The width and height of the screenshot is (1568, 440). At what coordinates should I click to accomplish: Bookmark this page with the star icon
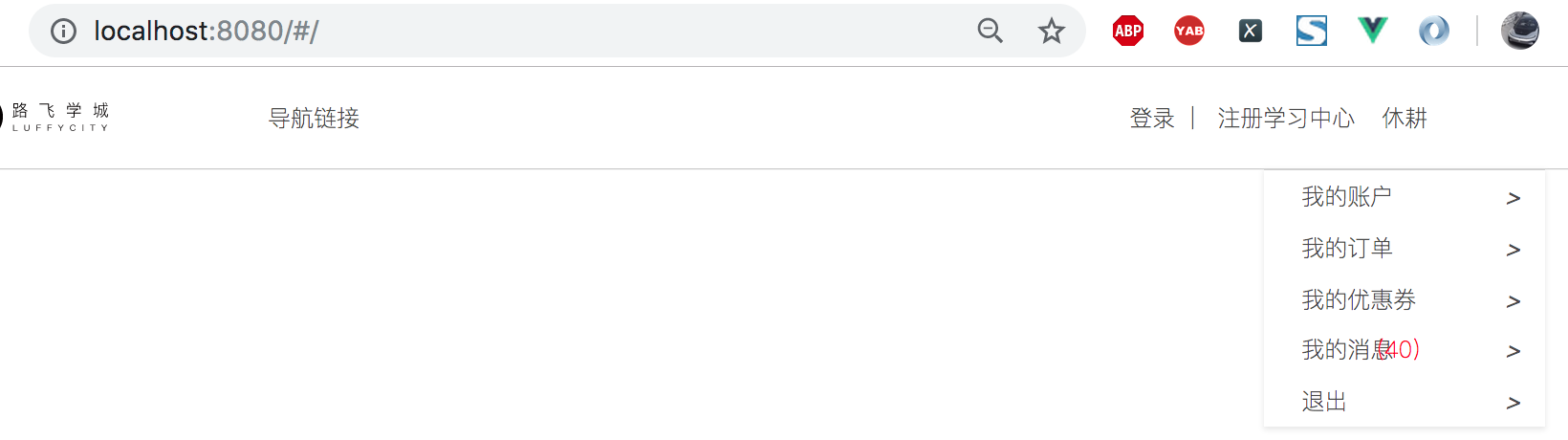point(1052,32)
